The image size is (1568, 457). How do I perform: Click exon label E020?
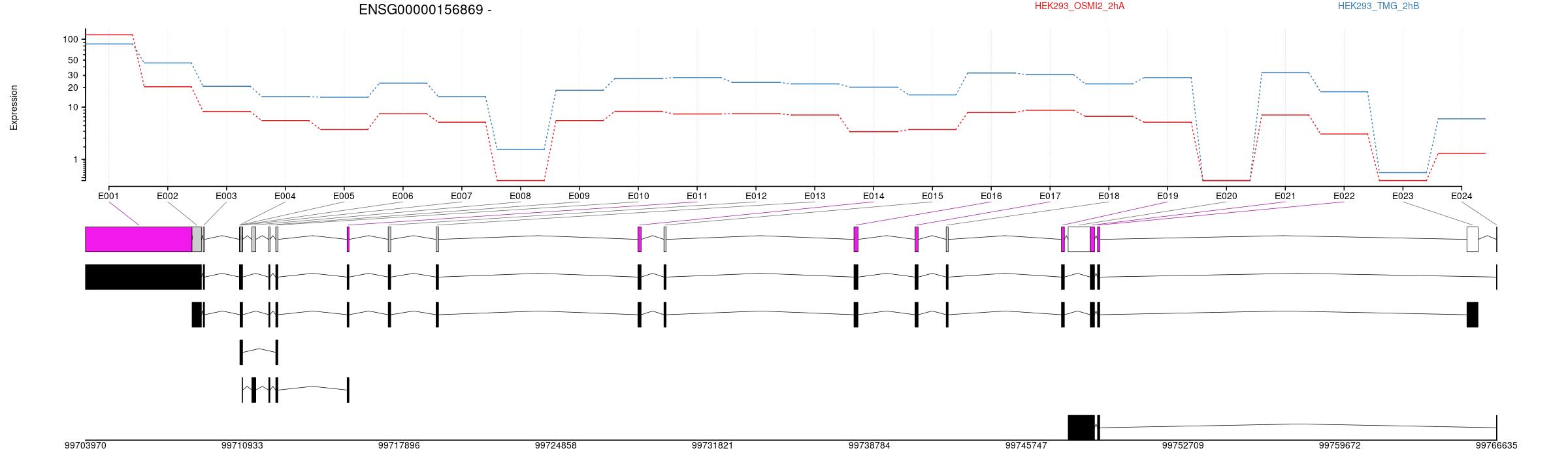pos(1226,196)
